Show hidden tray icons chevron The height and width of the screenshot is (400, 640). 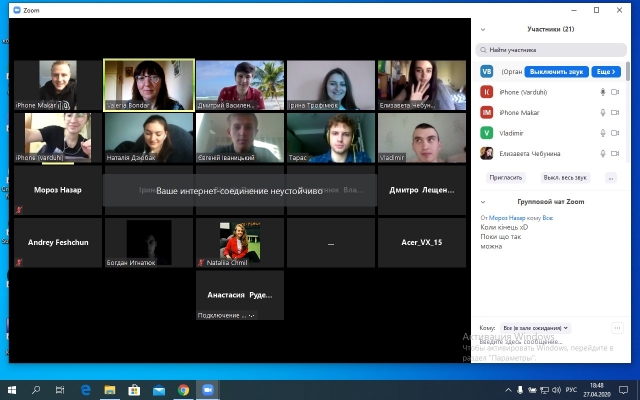point(508,390)
